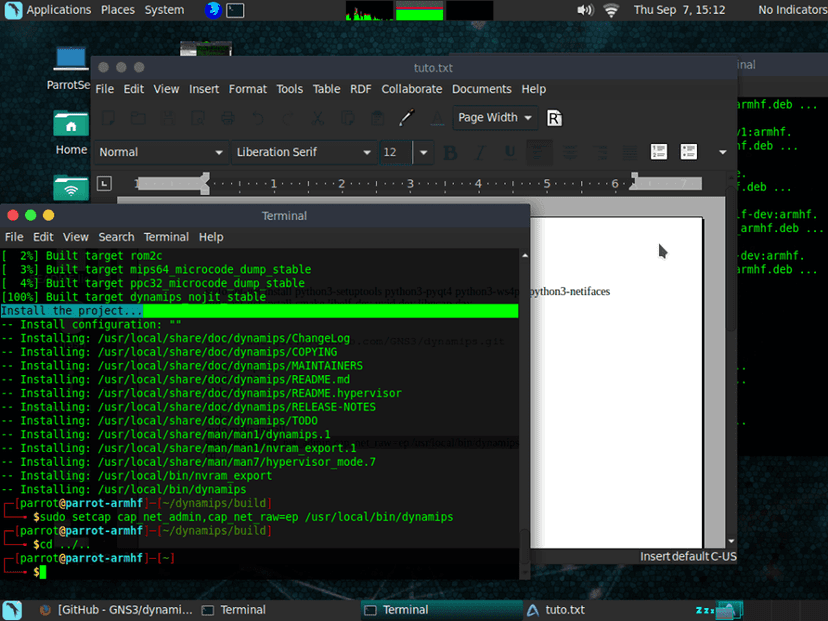
Task: Switch to tuto.txt in the taskbar
Action: (556, 610)
